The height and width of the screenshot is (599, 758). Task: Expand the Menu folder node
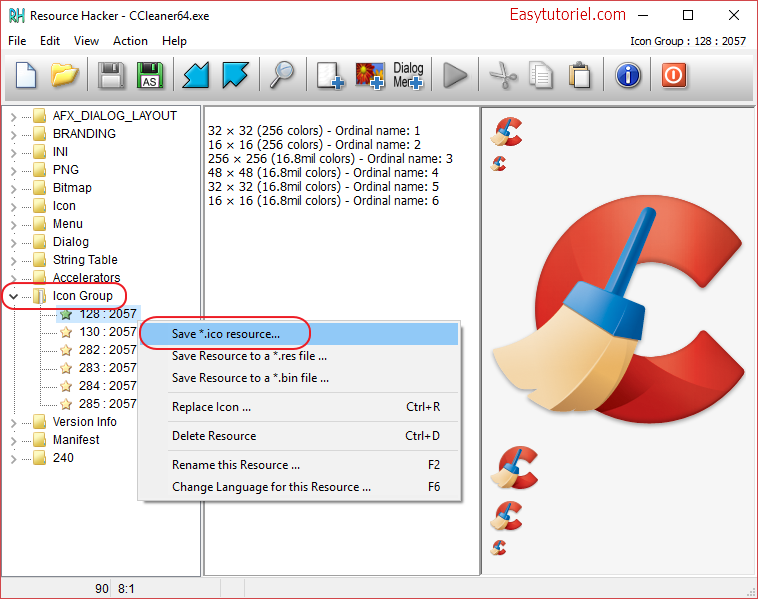pyautogui.click(x=14, y=225)
